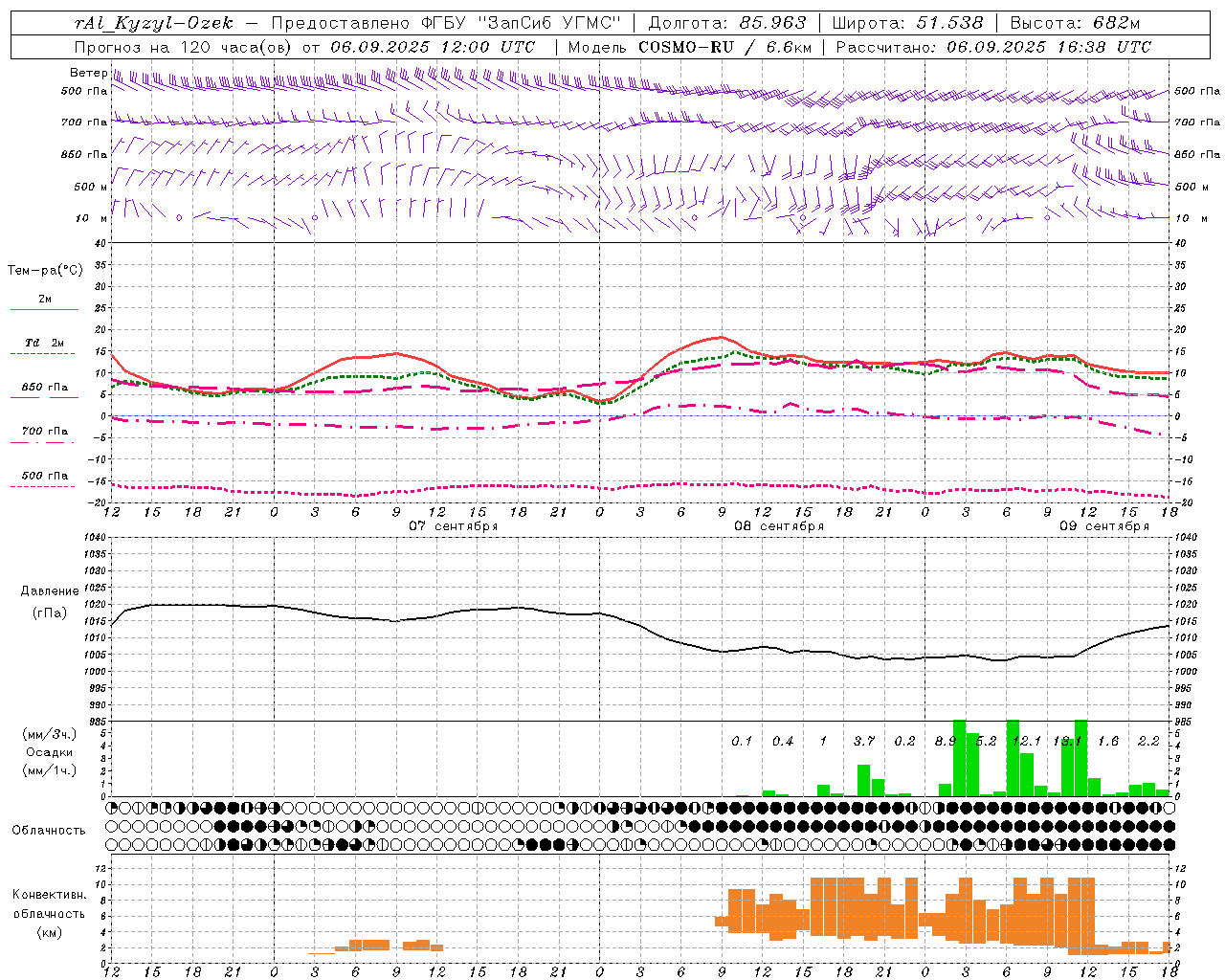The image size is (1225, 980).
Task: Select the model label COSMO-RU / 6.6км
Action: point(724,47)
